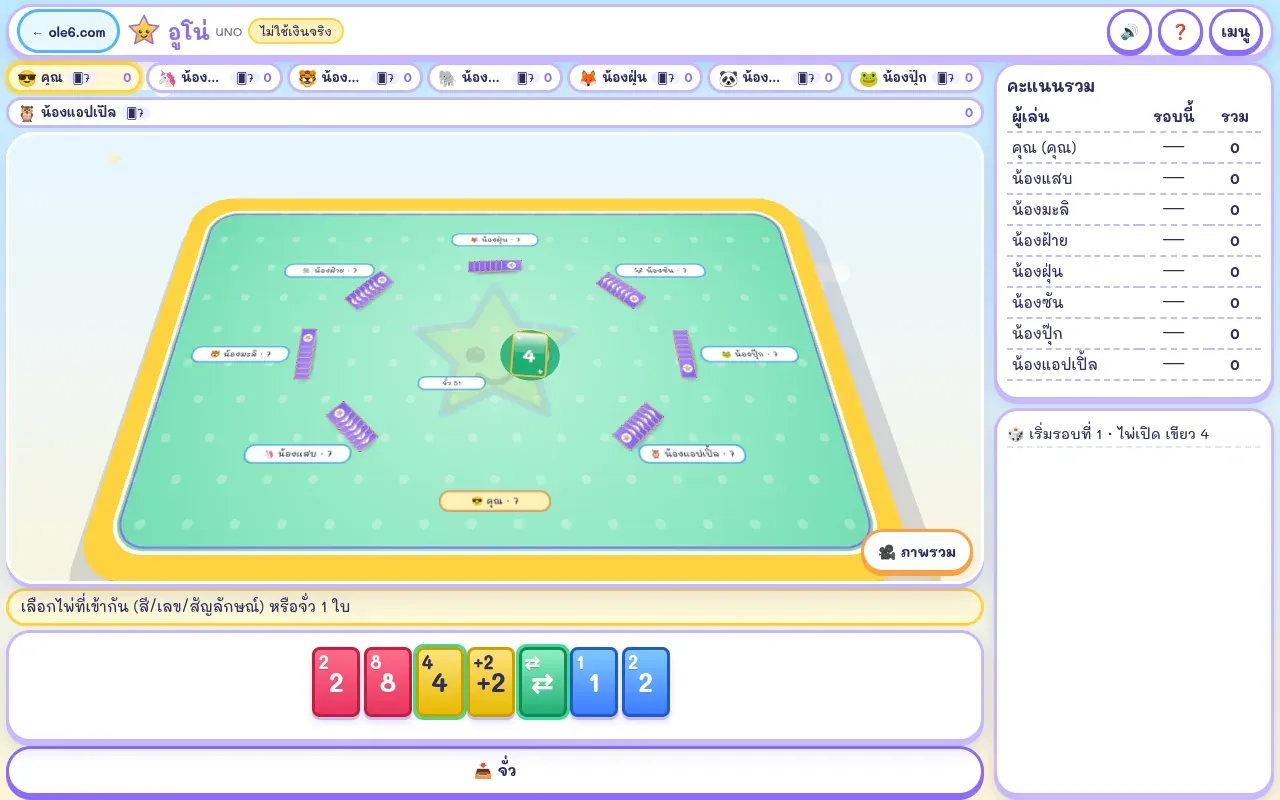Image resolution: width=1280 pixels, height=800 pixels.
Task: Select the fox น้องฝุ่น player chip
Action: (634, 78)
